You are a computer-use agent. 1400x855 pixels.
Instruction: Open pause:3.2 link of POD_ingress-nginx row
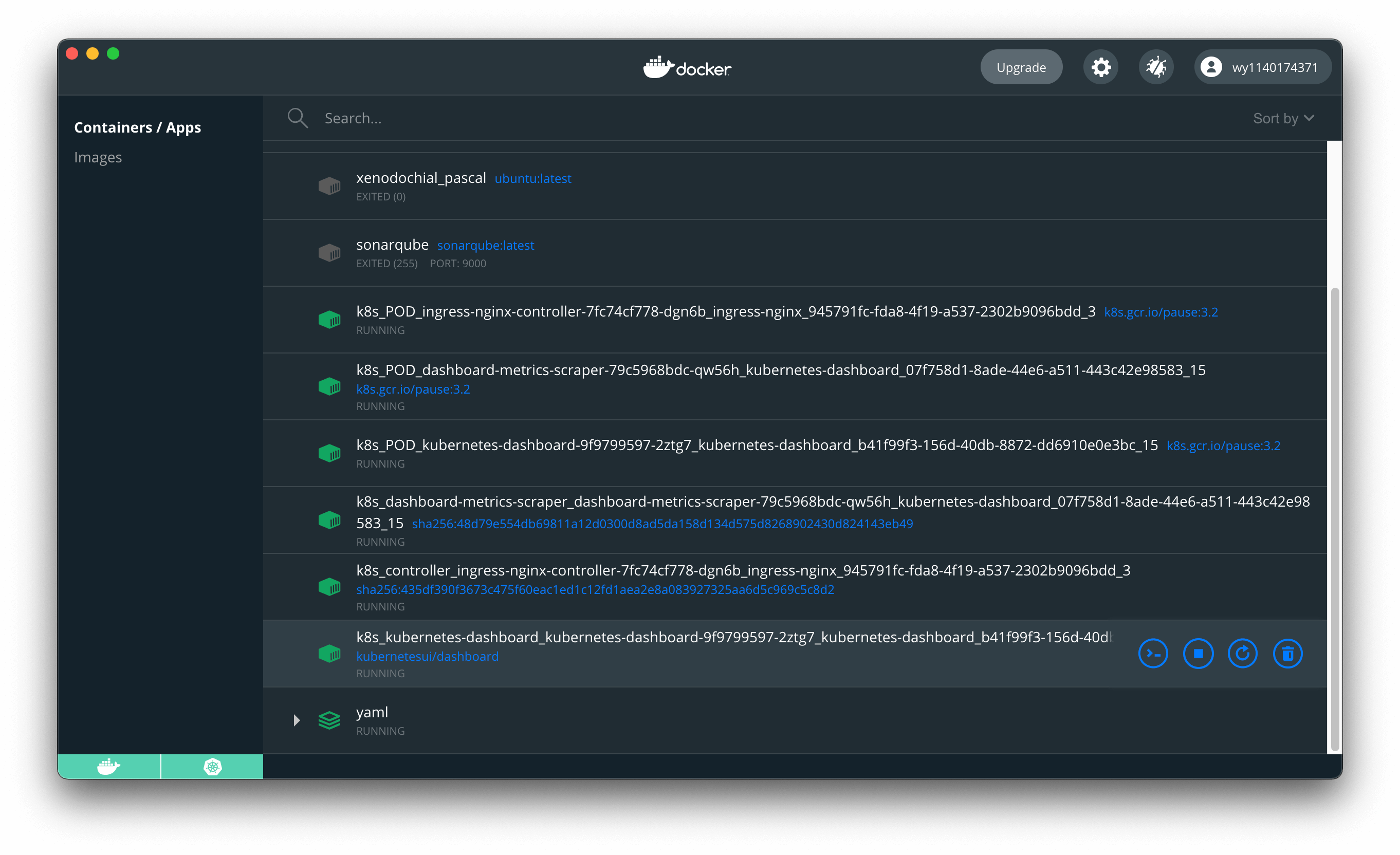1161,312
